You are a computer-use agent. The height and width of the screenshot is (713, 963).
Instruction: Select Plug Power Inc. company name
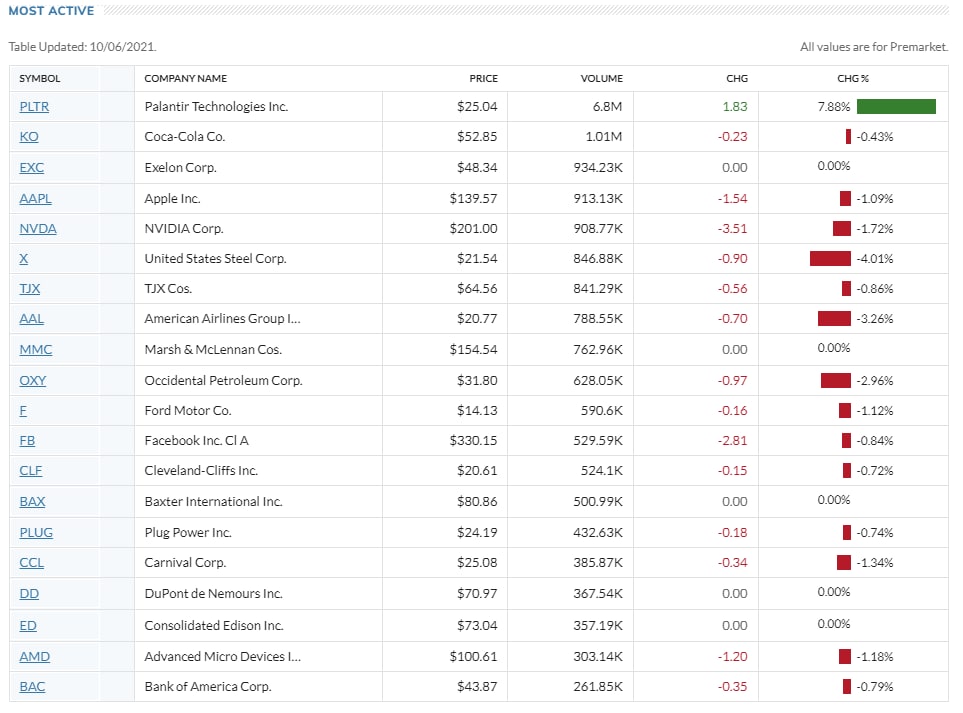188,533
